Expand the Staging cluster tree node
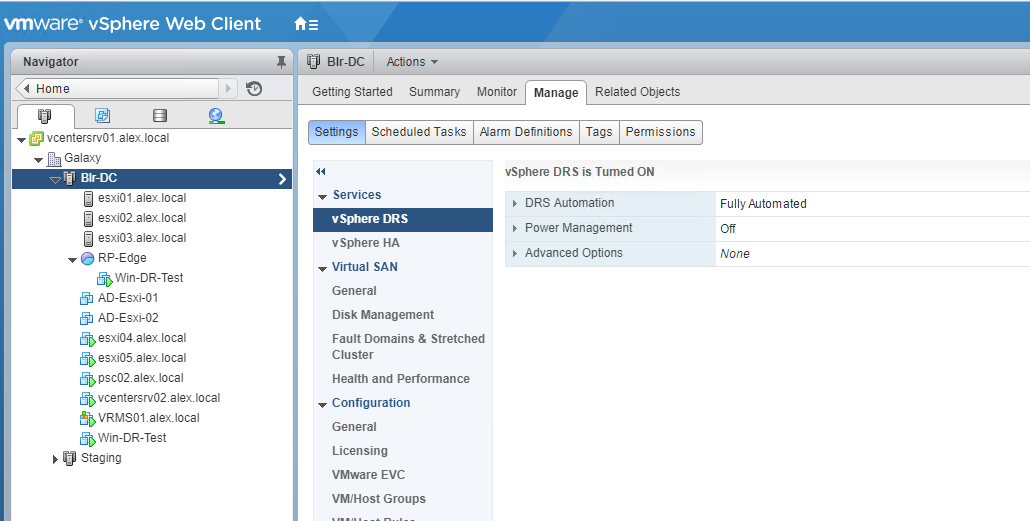Image resolution: width=1030 pixels, height=521 pixels. pos(56,458)
